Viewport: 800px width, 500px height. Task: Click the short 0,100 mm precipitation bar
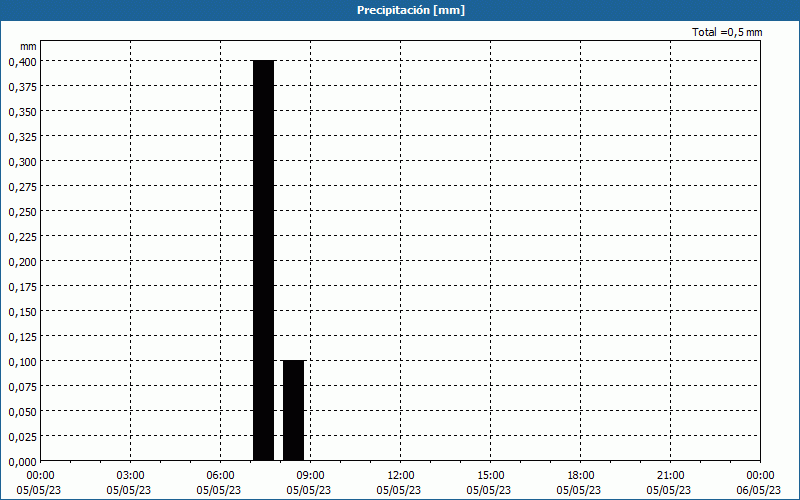click(x=293, y=410)
